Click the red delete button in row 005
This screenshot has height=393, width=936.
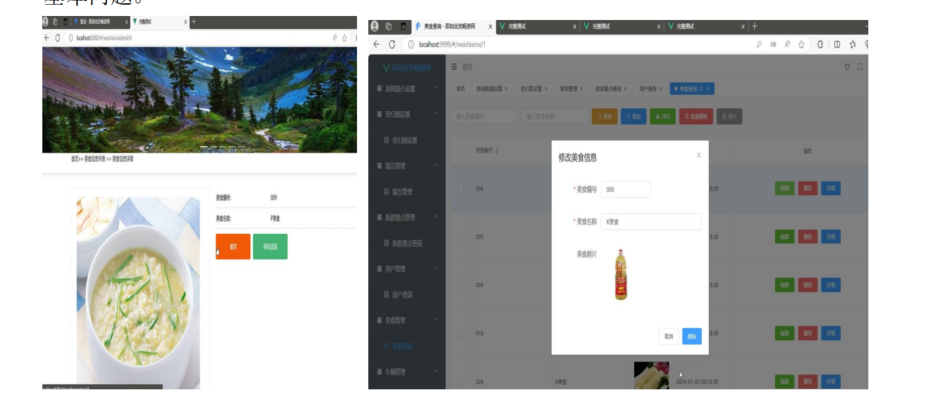(x=808, y=237)
